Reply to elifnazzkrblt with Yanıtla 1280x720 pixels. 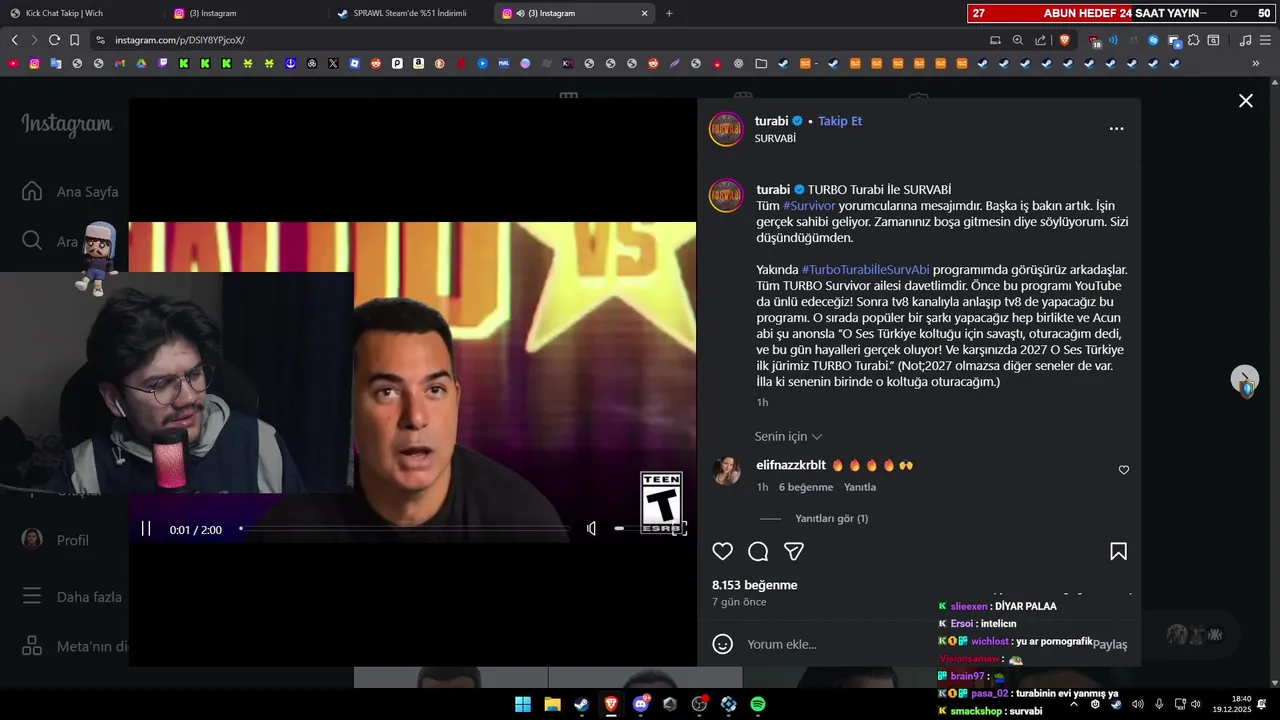[860, 487]
